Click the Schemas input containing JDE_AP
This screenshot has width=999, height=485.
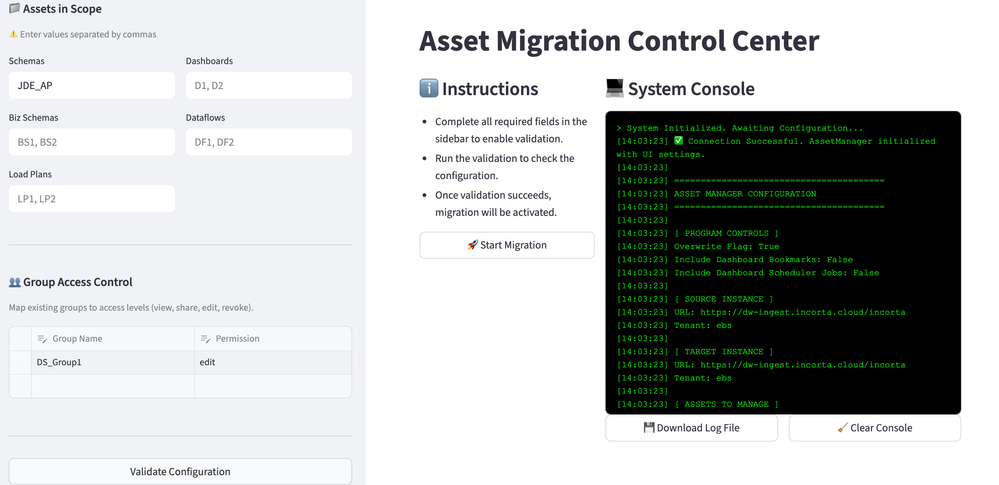click(92, 85)
